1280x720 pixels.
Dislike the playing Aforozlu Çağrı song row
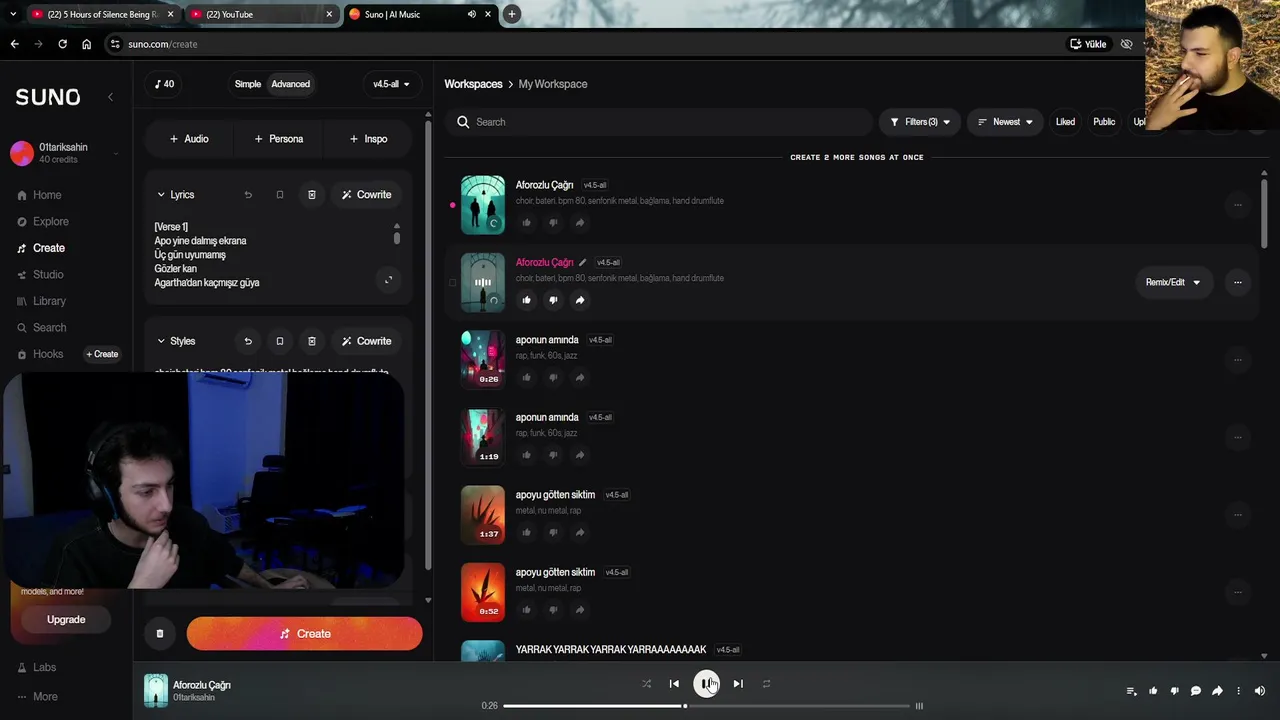pos(553,300)
